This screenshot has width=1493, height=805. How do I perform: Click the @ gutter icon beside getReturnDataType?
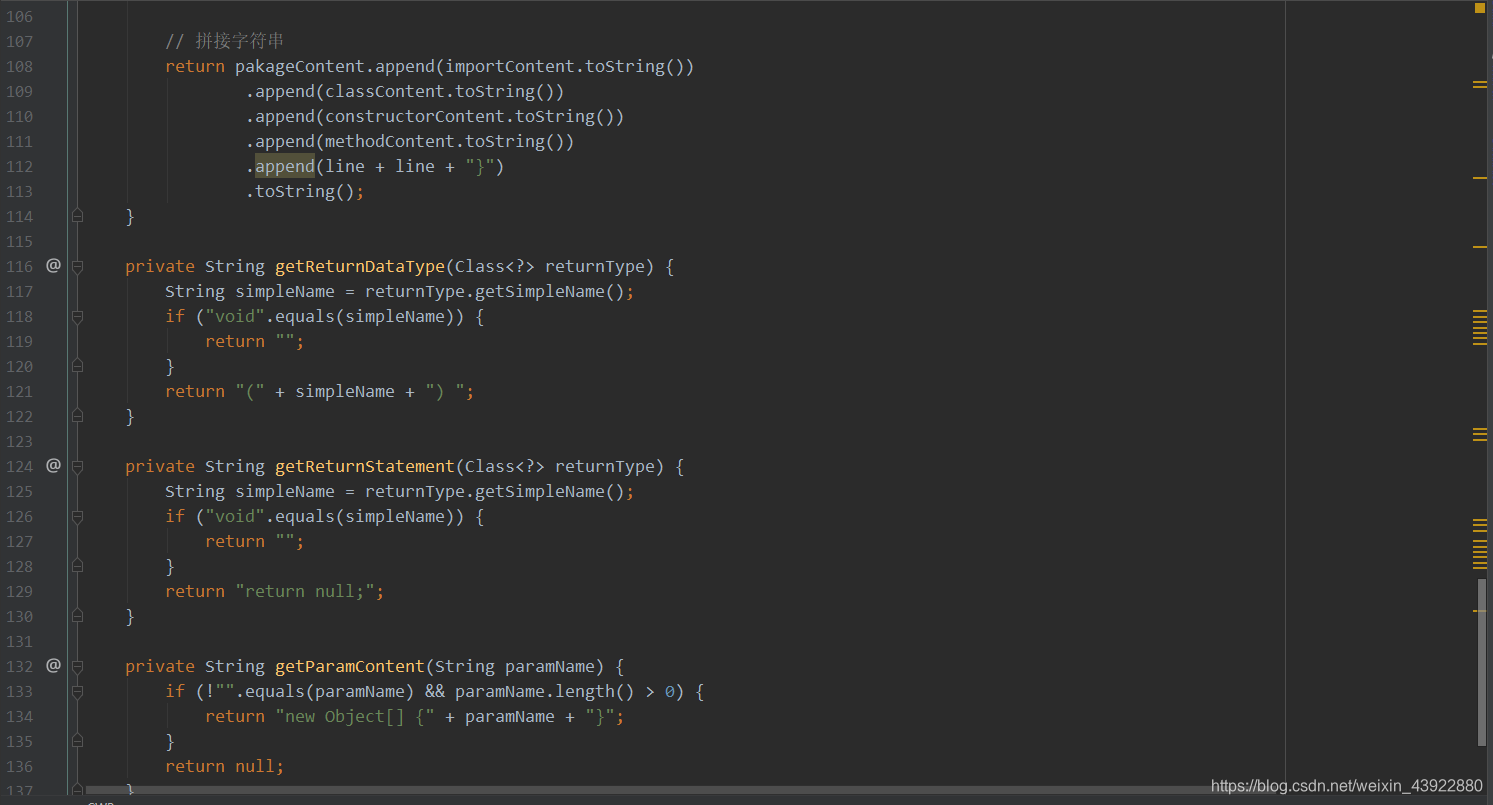pos(53,266)
